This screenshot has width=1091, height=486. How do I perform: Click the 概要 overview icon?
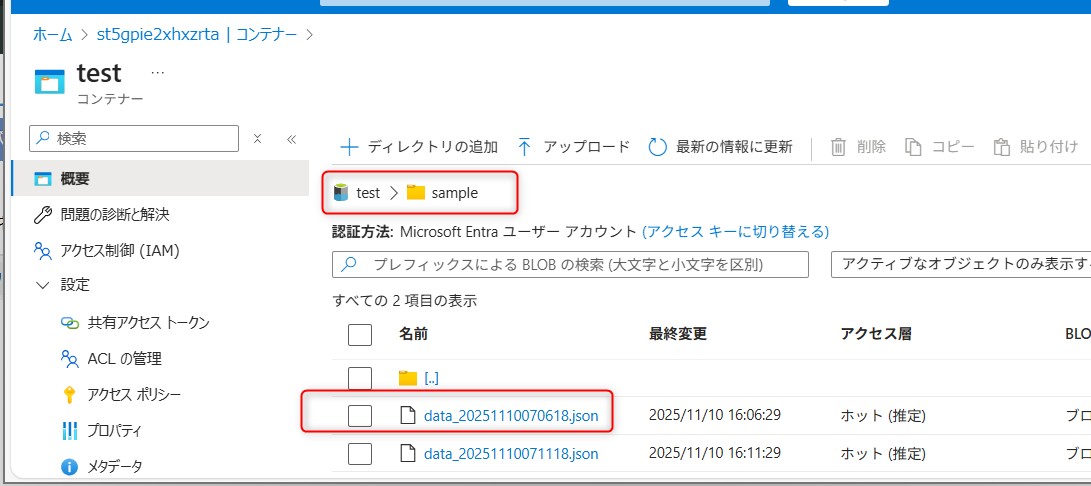[x=43, y=179]
